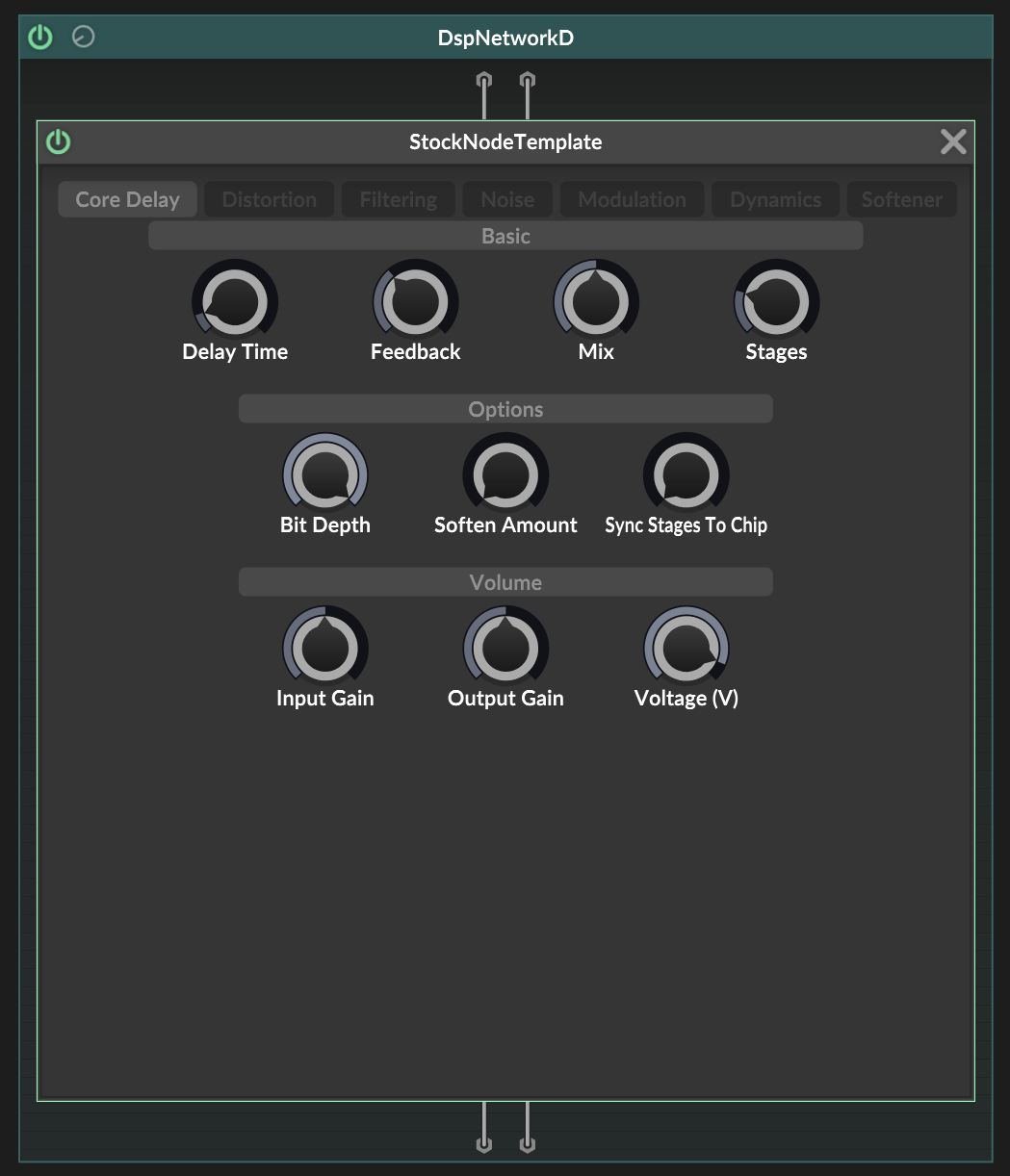This screenshot has width=1010, height=1176.
Task: Toggle the Sync Stages To Chip knob
Action: tap(686, 475)
